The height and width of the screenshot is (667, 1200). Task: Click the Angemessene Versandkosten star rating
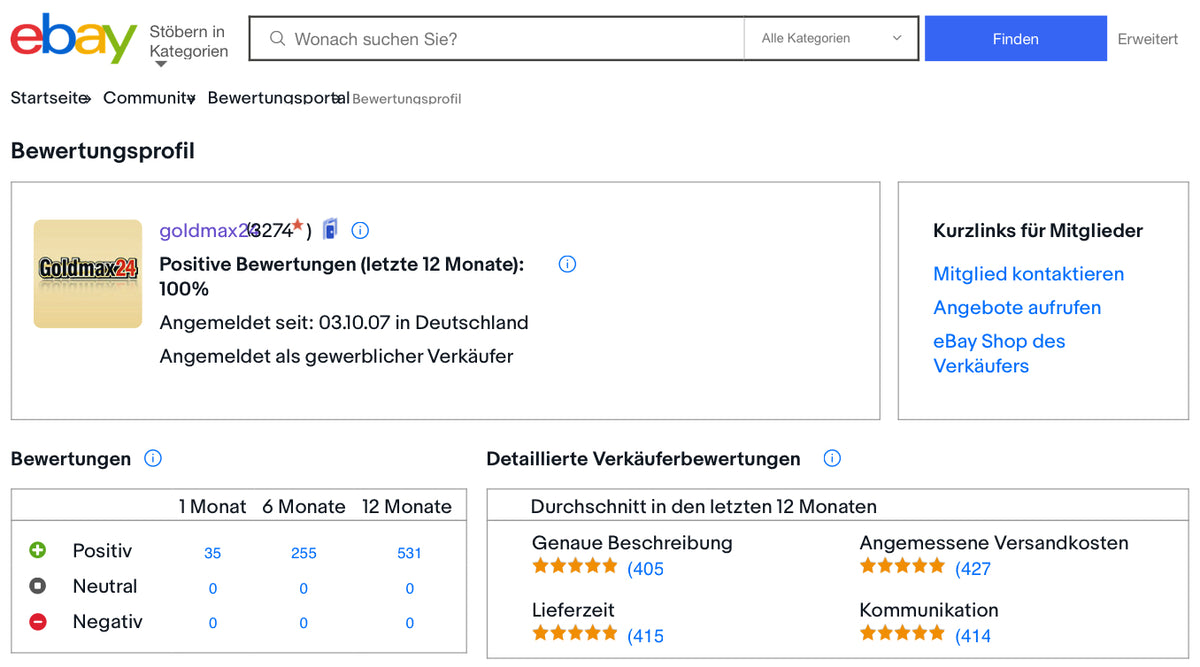tap(902, 566)
